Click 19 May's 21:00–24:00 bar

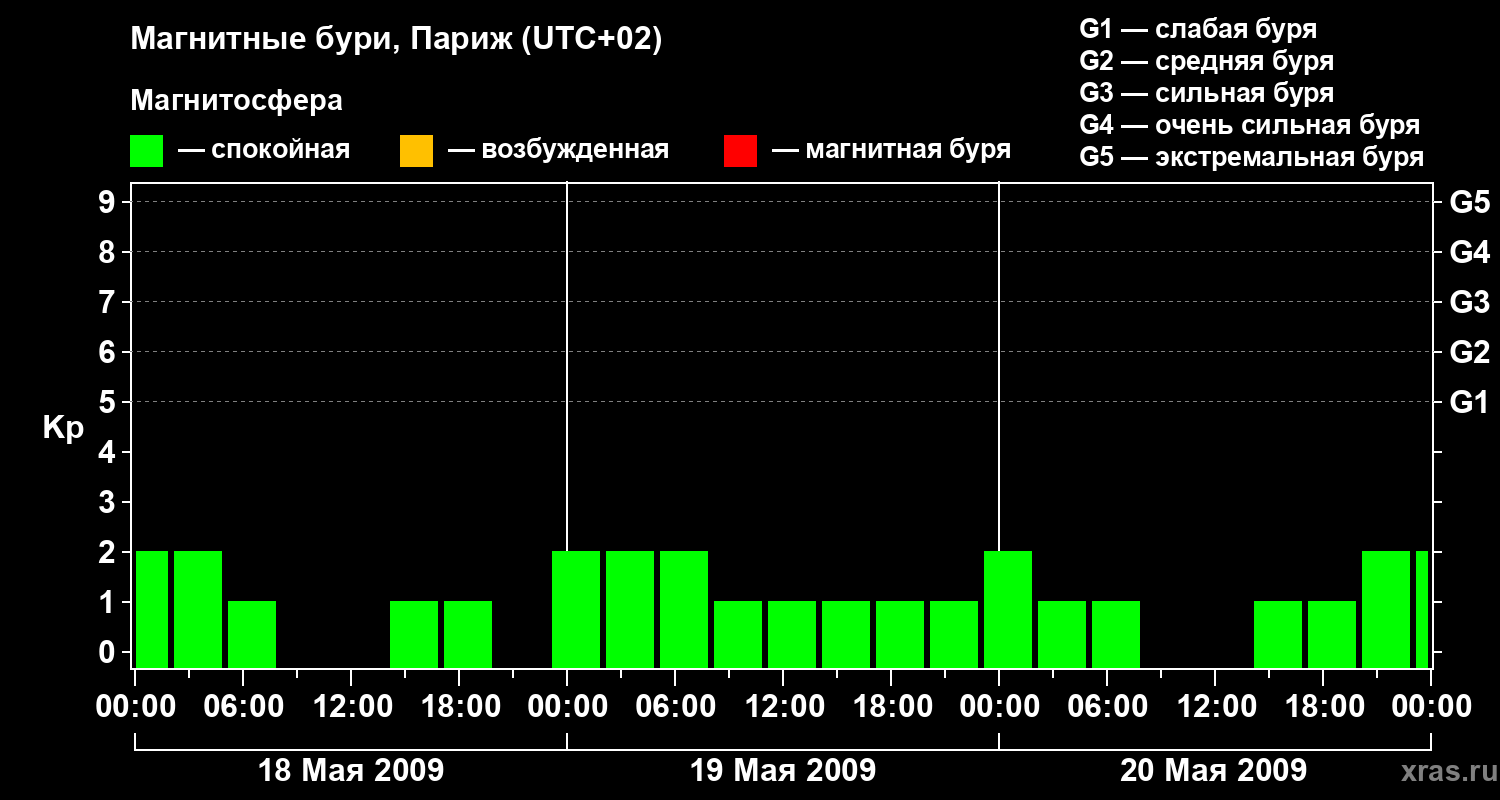(954, 634)
